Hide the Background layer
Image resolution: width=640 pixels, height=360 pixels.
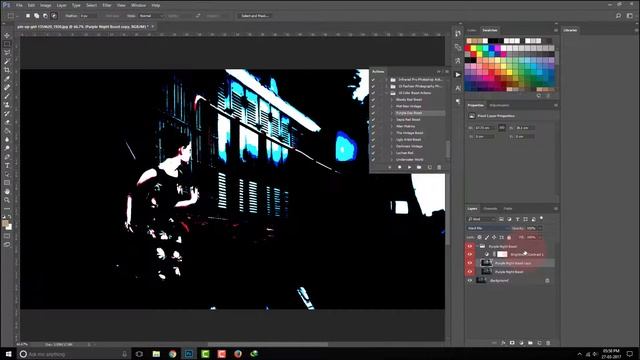coord(470,280)
